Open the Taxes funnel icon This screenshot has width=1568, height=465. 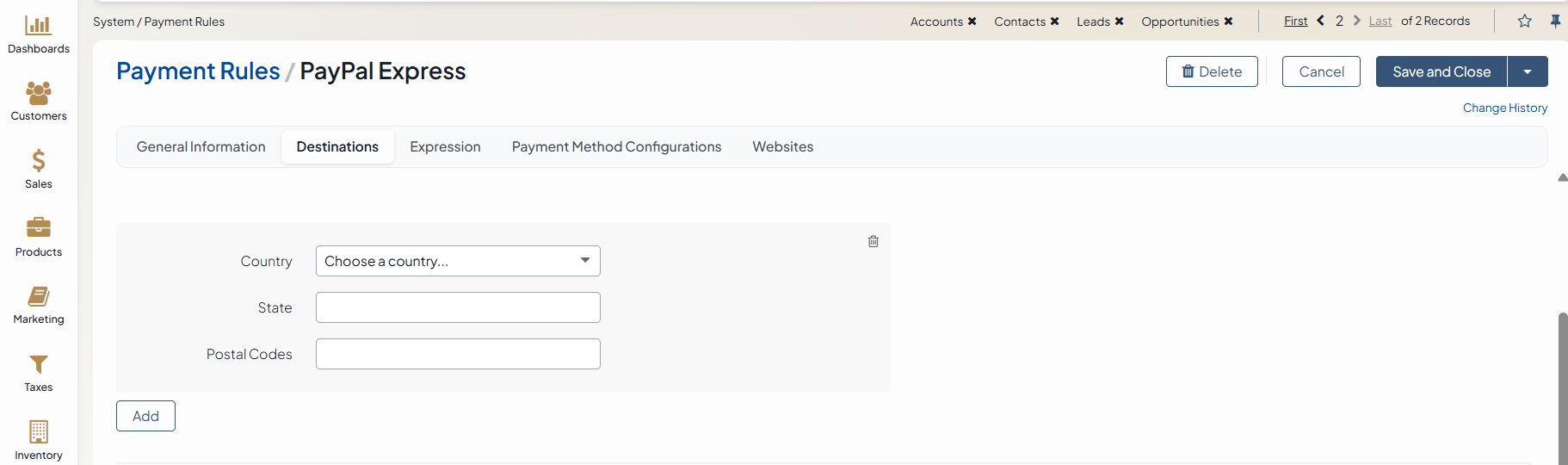point(38,364)
